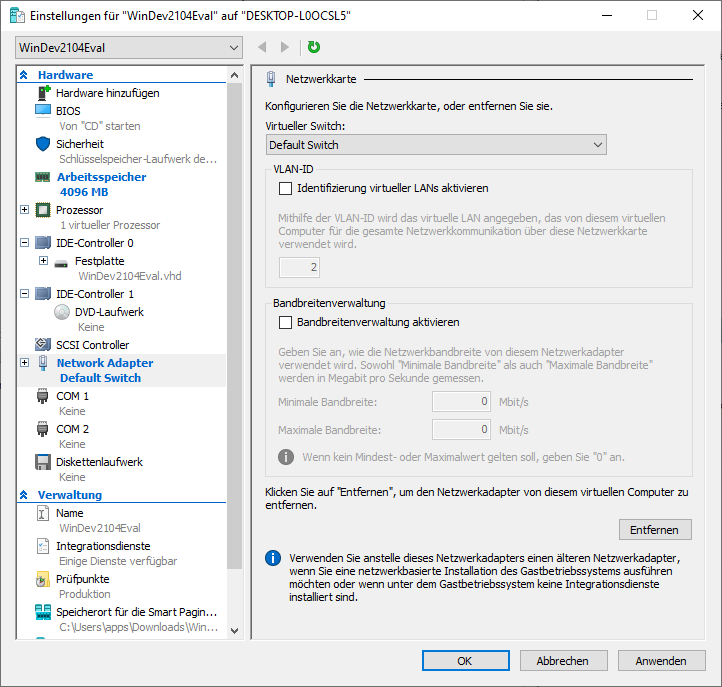Select the Arbeitsspeicher memory icon
This screenshot has width=722, height=687.
(43, 177)
